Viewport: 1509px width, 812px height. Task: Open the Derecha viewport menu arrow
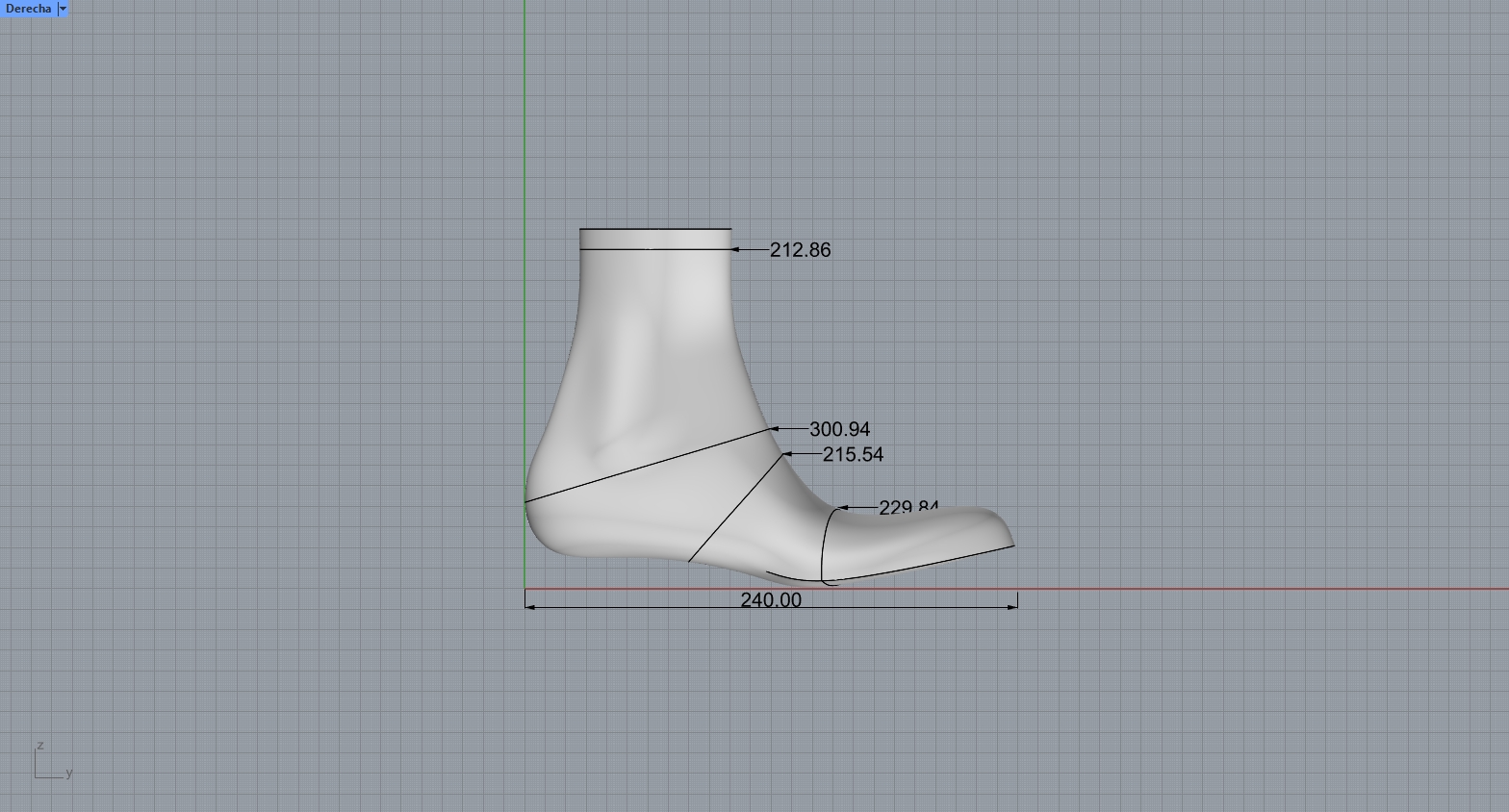pyautogui.click(x=63, y=9)
